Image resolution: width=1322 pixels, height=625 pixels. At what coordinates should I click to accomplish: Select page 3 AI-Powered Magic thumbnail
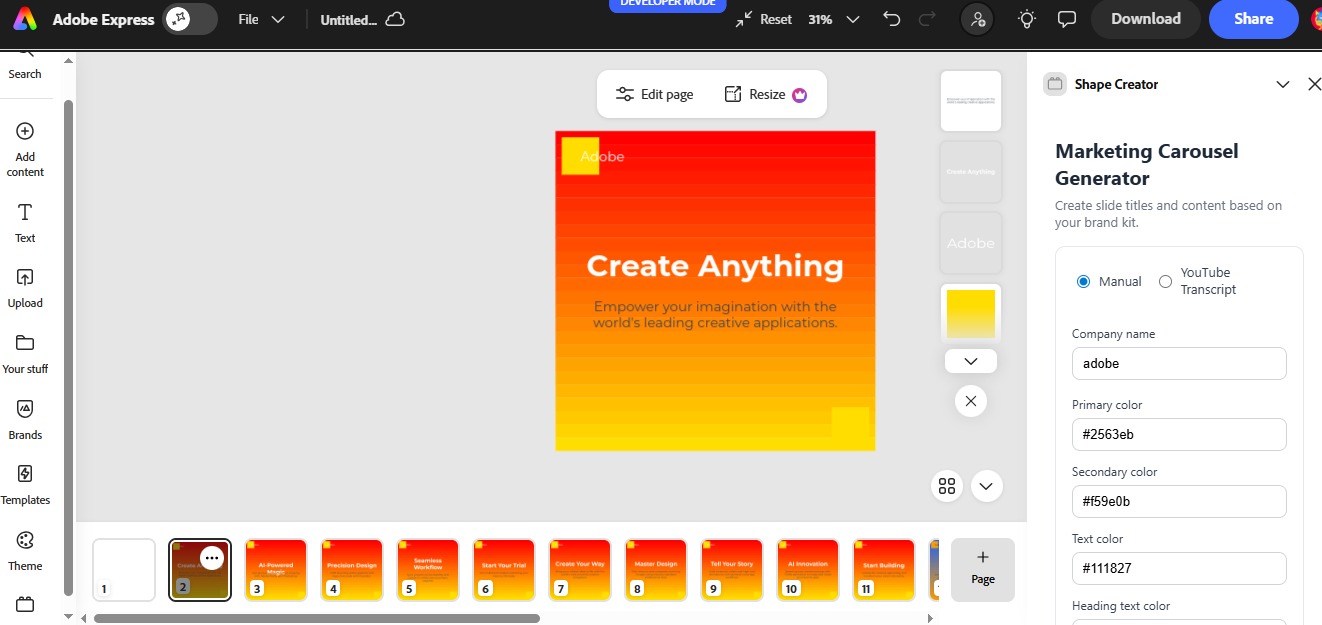276,570
